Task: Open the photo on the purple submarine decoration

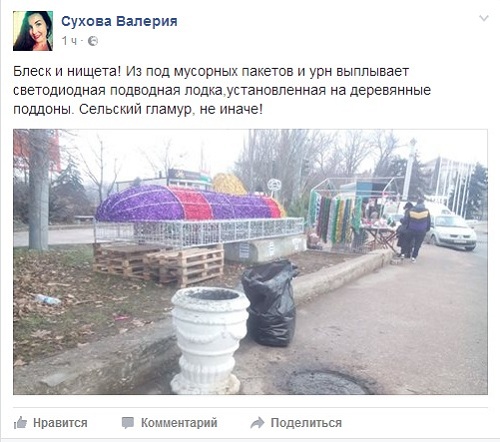Action: pyautogui.click(x=190, y=203)
